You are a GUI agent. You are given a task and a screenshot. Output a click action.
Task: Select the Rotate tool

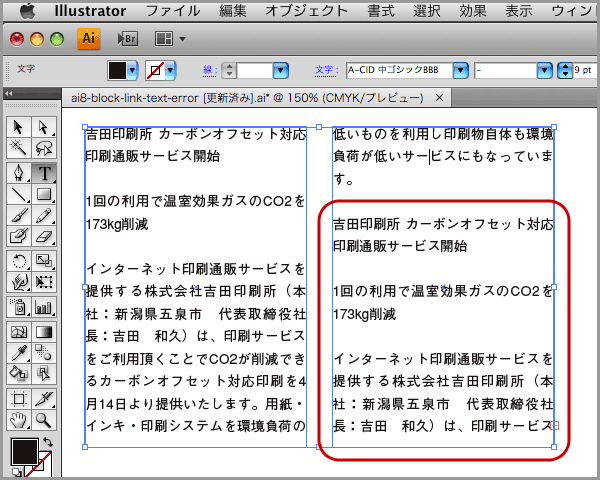click(18, 261)
